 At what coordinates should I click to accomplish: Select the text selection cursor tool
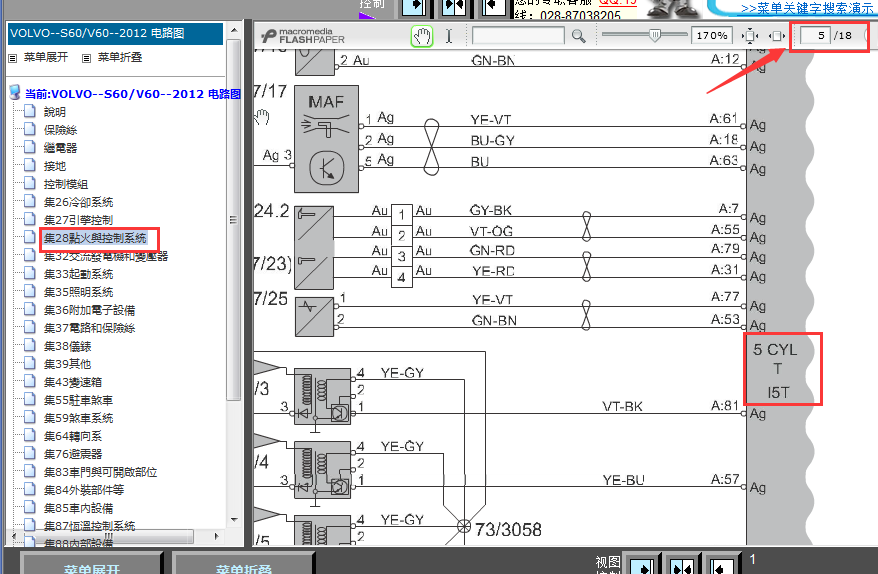click(449, 36)
